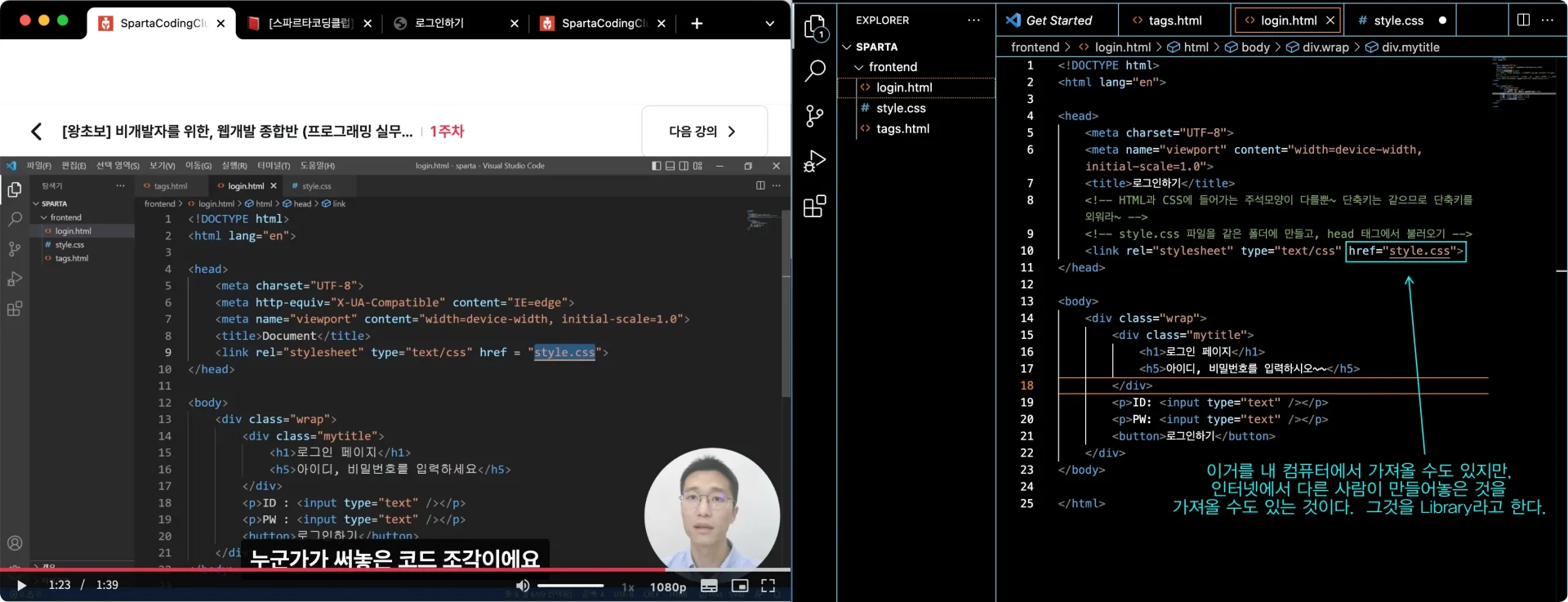This screenshot has width=1568, height=602.
Task: Switch to the tags.html editor tab on right
Action: (1174, 20)
